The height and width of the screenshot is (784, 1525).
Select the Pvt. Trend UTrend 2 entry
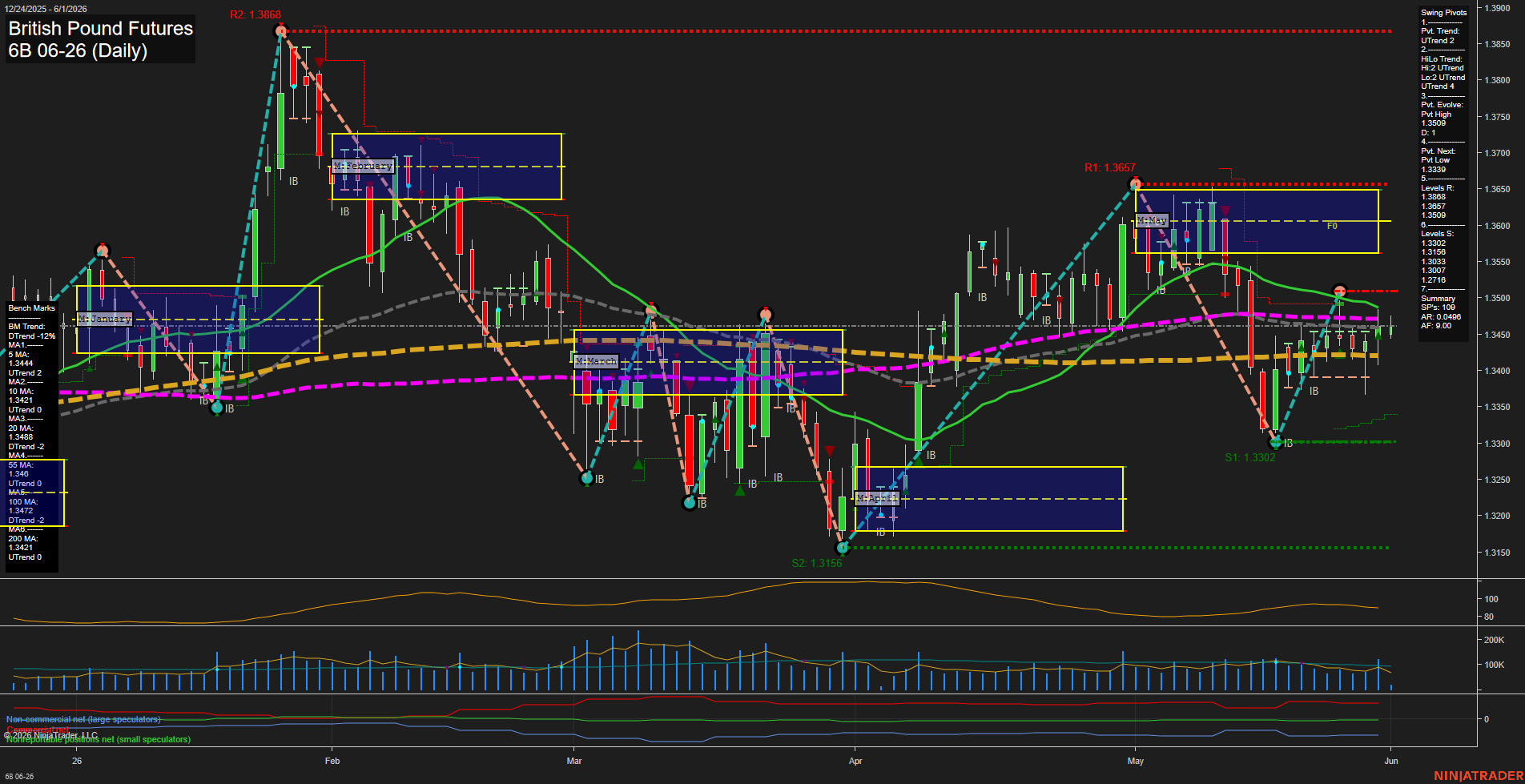click(x=1440, y=36)
